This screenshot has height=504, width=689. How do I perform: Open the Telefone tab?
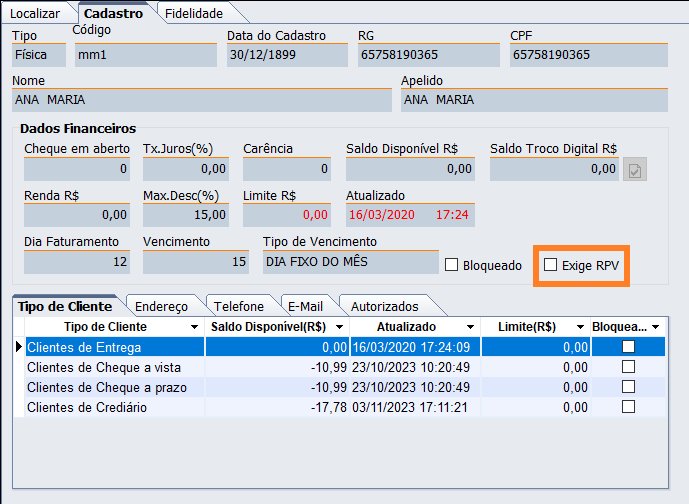[x=239, y=306]
